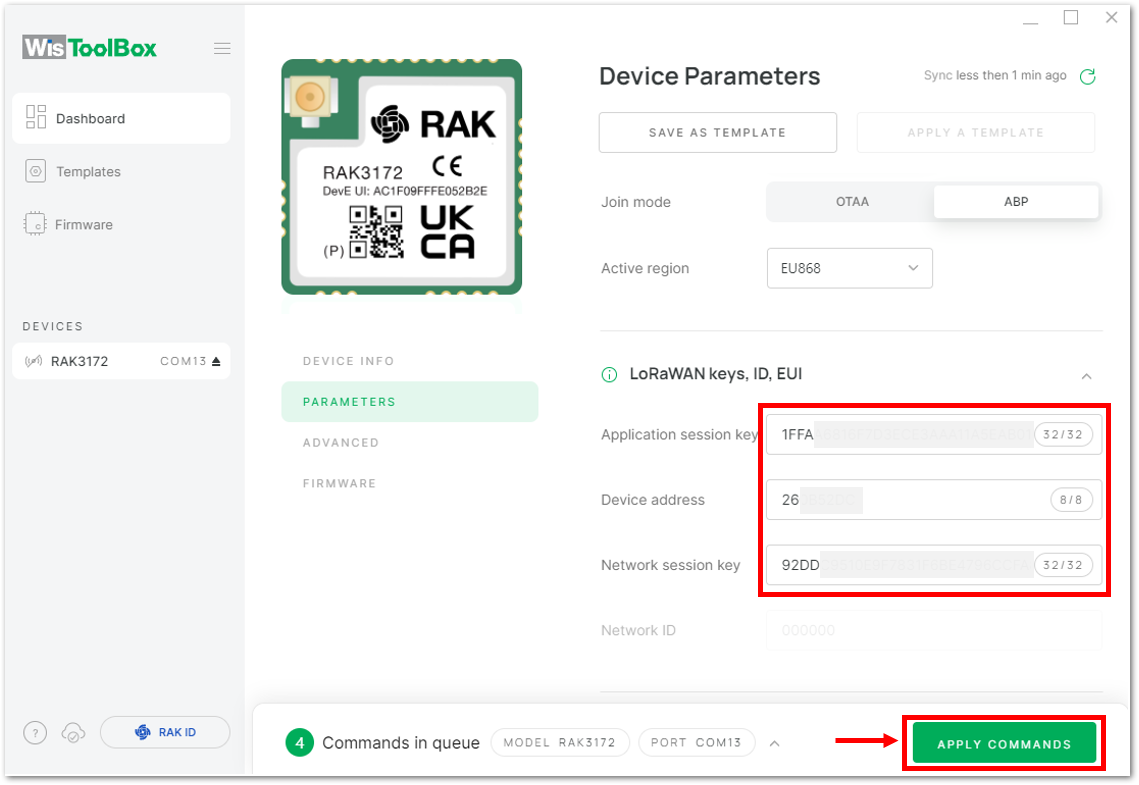Click the info icon beside LoRaWAN keys
This screenshot has height=785, width=1139.
[609, 375]
